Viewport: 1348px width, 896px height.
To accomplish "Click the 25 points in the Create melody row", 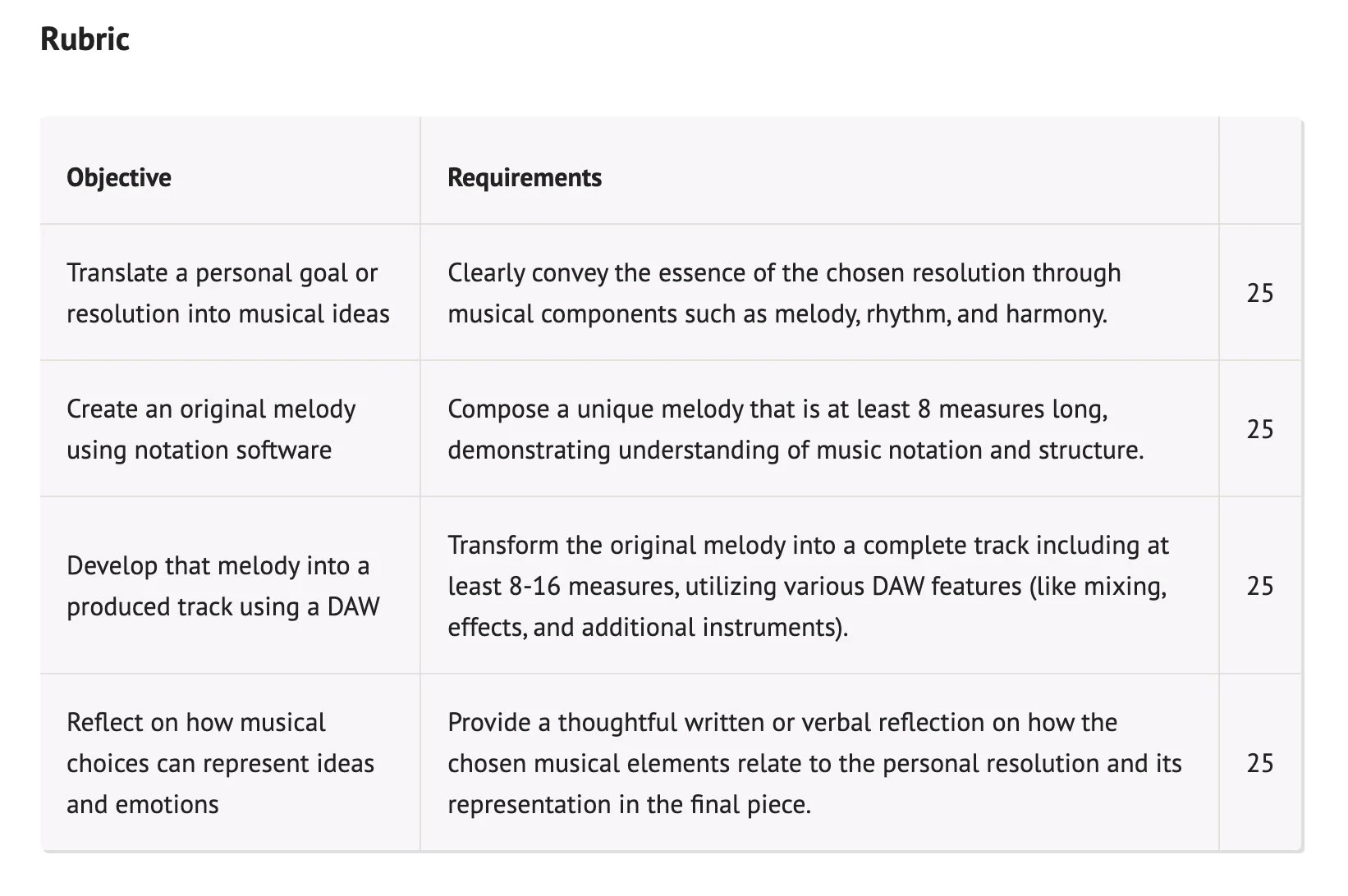I will coord(1259,429).
